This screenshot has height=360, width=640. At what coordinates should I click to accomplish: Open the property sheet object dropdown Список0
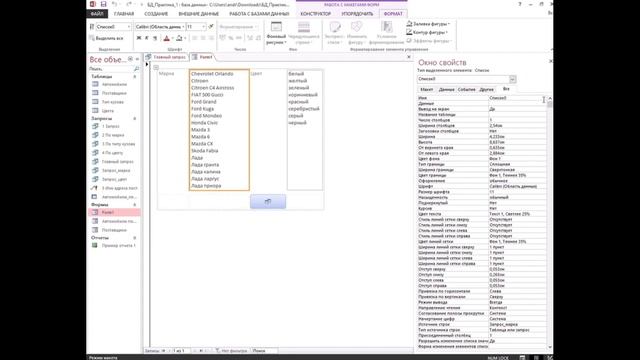point(513,79)
